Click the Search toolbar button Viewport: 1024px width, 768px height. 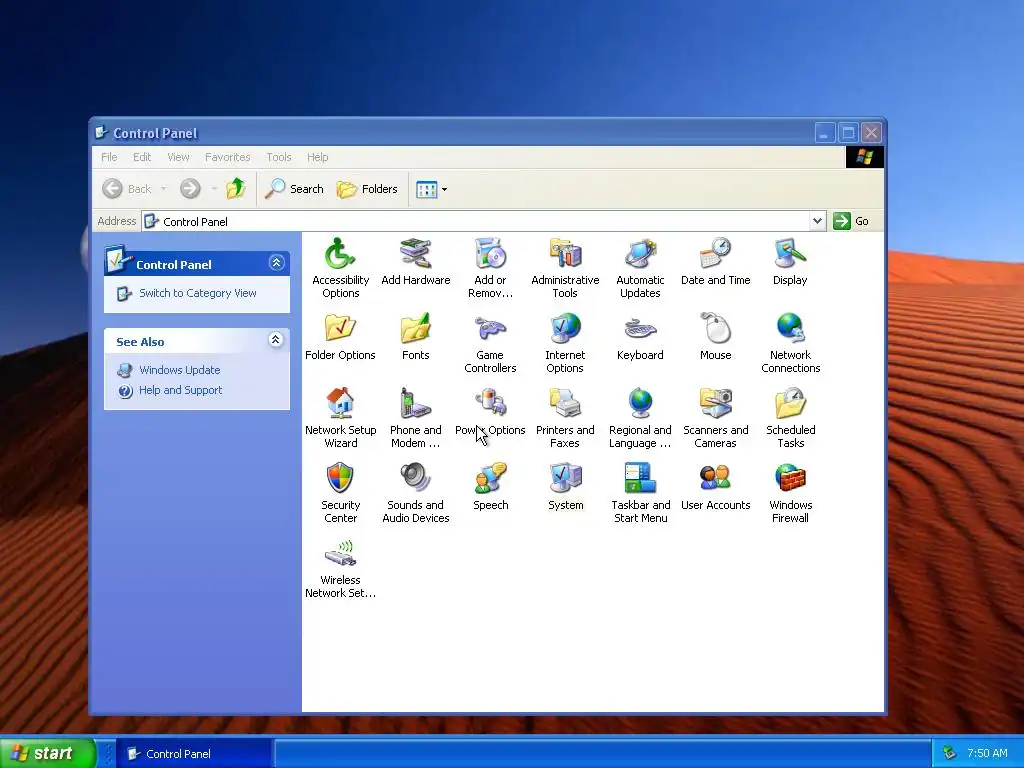point(295,189)
